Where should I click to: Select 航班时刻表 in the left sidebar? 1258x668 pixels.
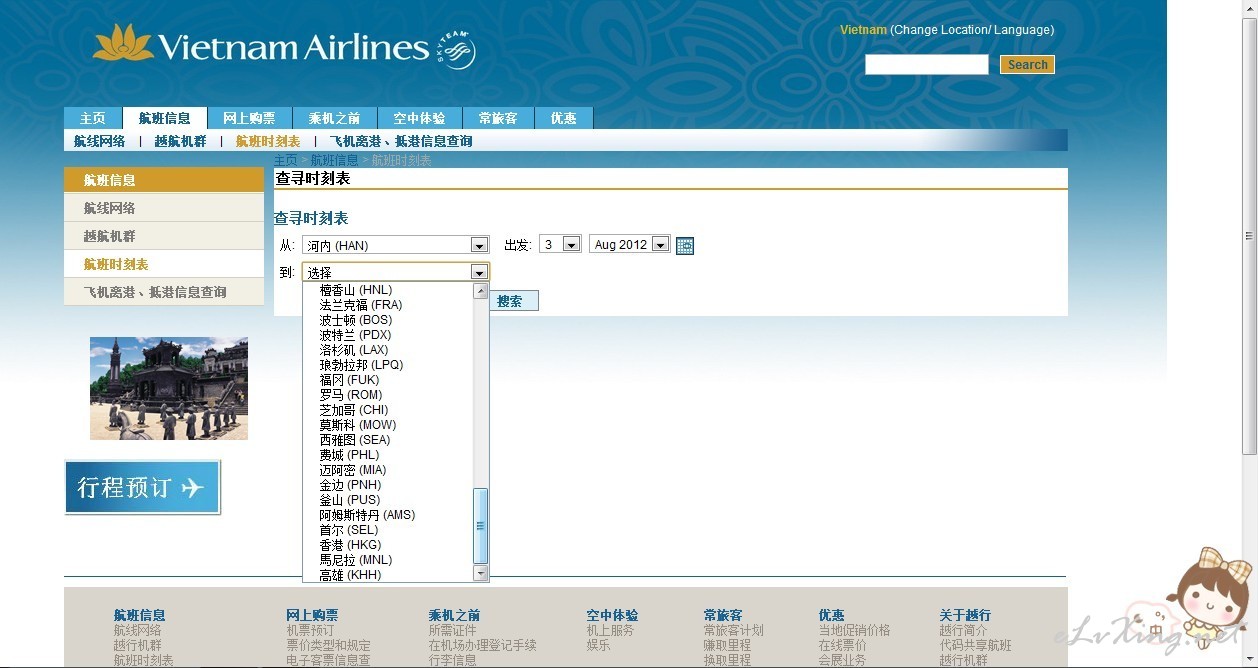point(164,264)
